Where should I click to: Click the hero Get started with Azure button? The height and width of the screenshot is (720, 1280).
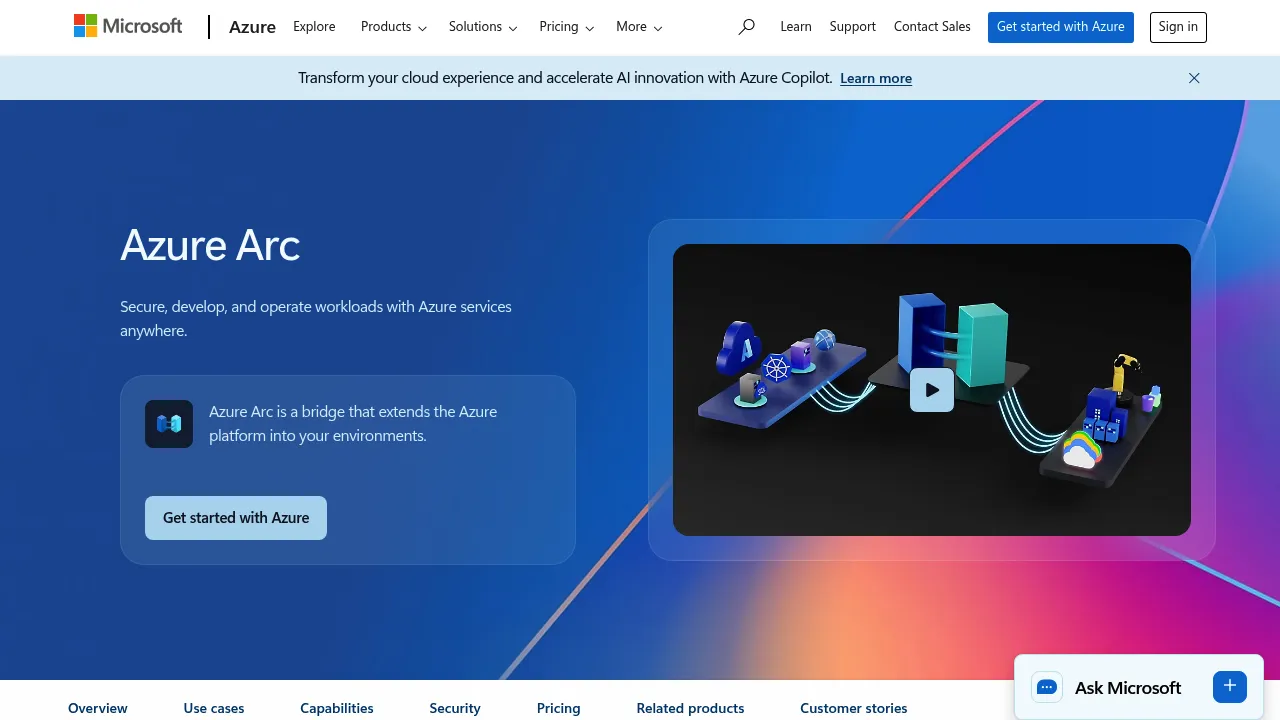point(236,518)
